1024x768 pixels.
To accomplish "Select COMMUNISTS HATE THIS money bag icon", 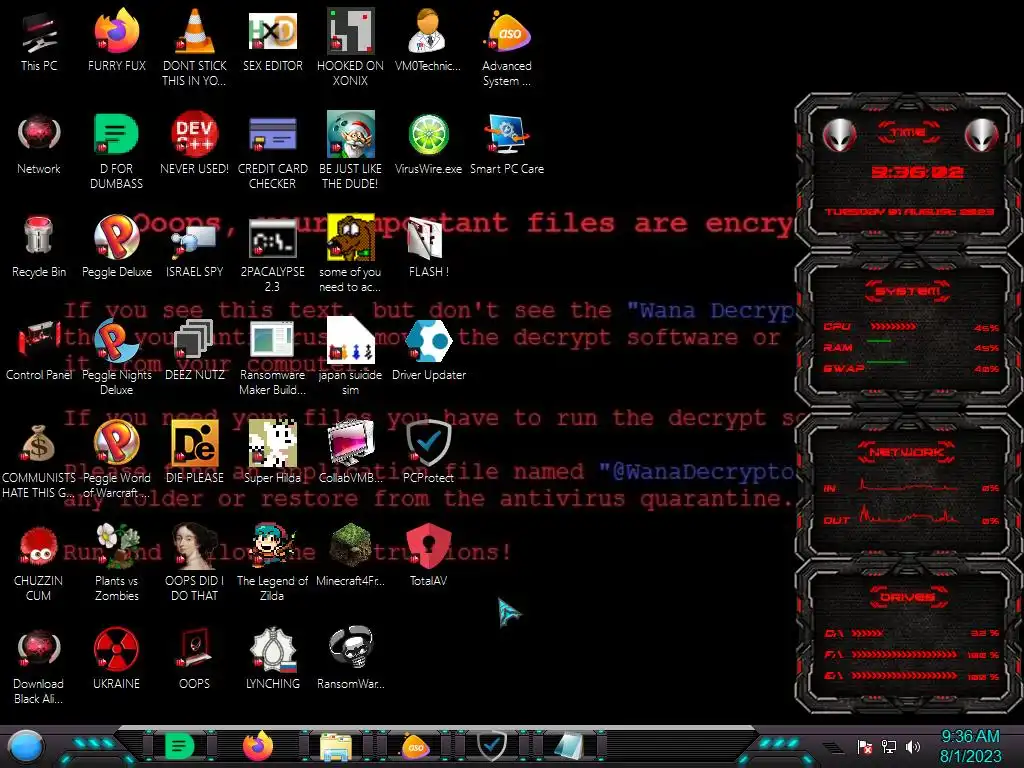I will (x=39, y=460).
